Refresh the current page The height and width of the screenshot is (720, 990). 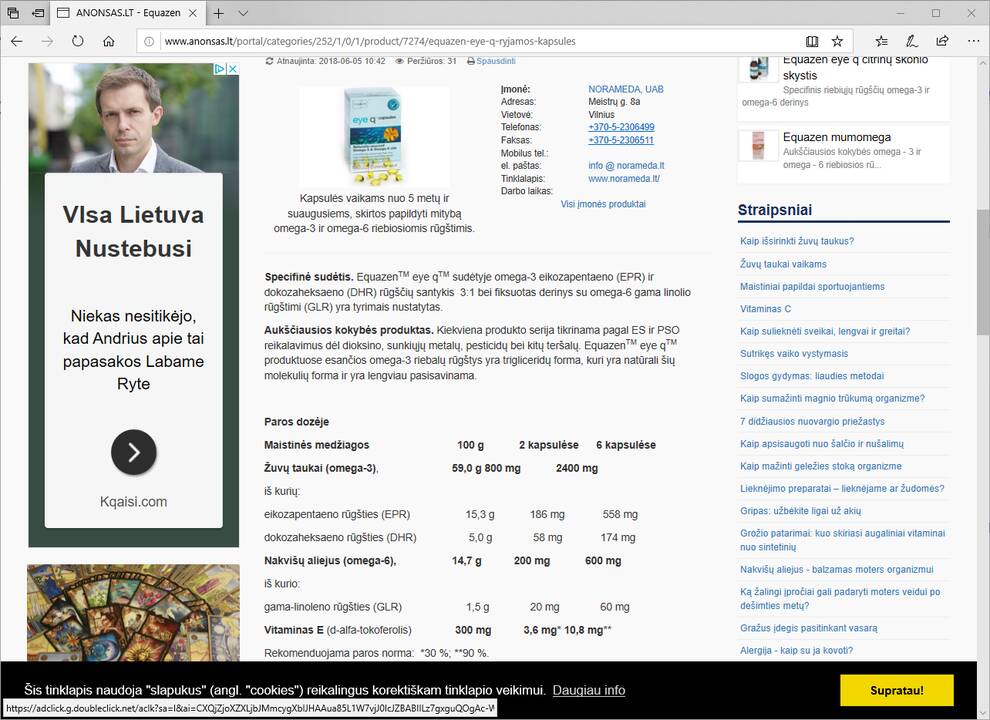(x=78, y=41)
